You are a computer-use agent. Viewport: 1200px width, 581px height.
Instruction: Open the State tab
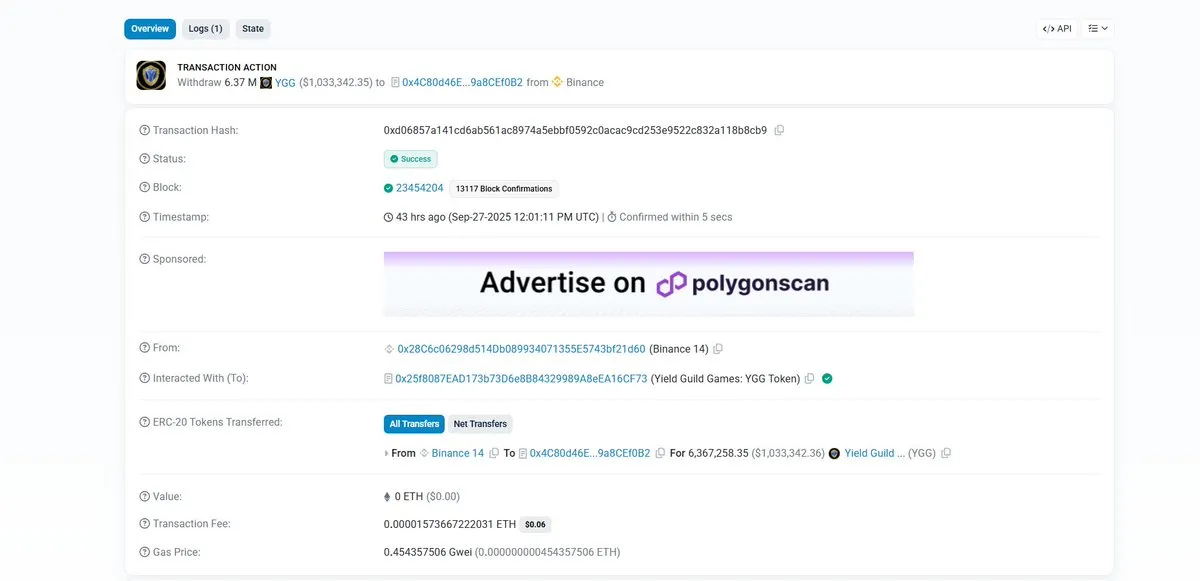click(253, 29)
